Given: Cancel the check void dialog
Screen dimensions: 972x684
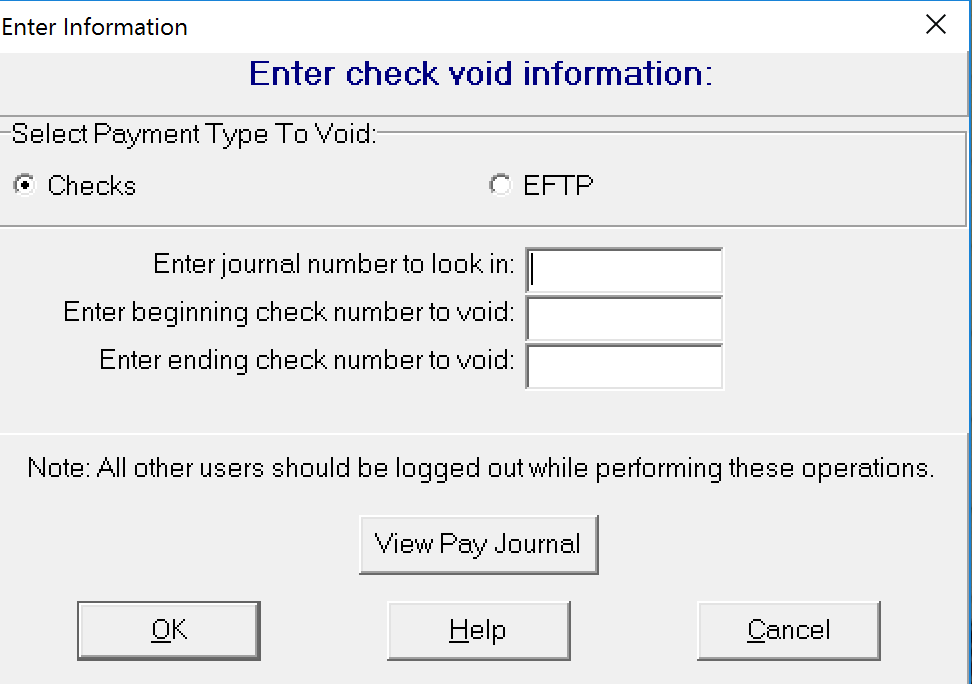Looking at the screenshot, I should point(789,630).
